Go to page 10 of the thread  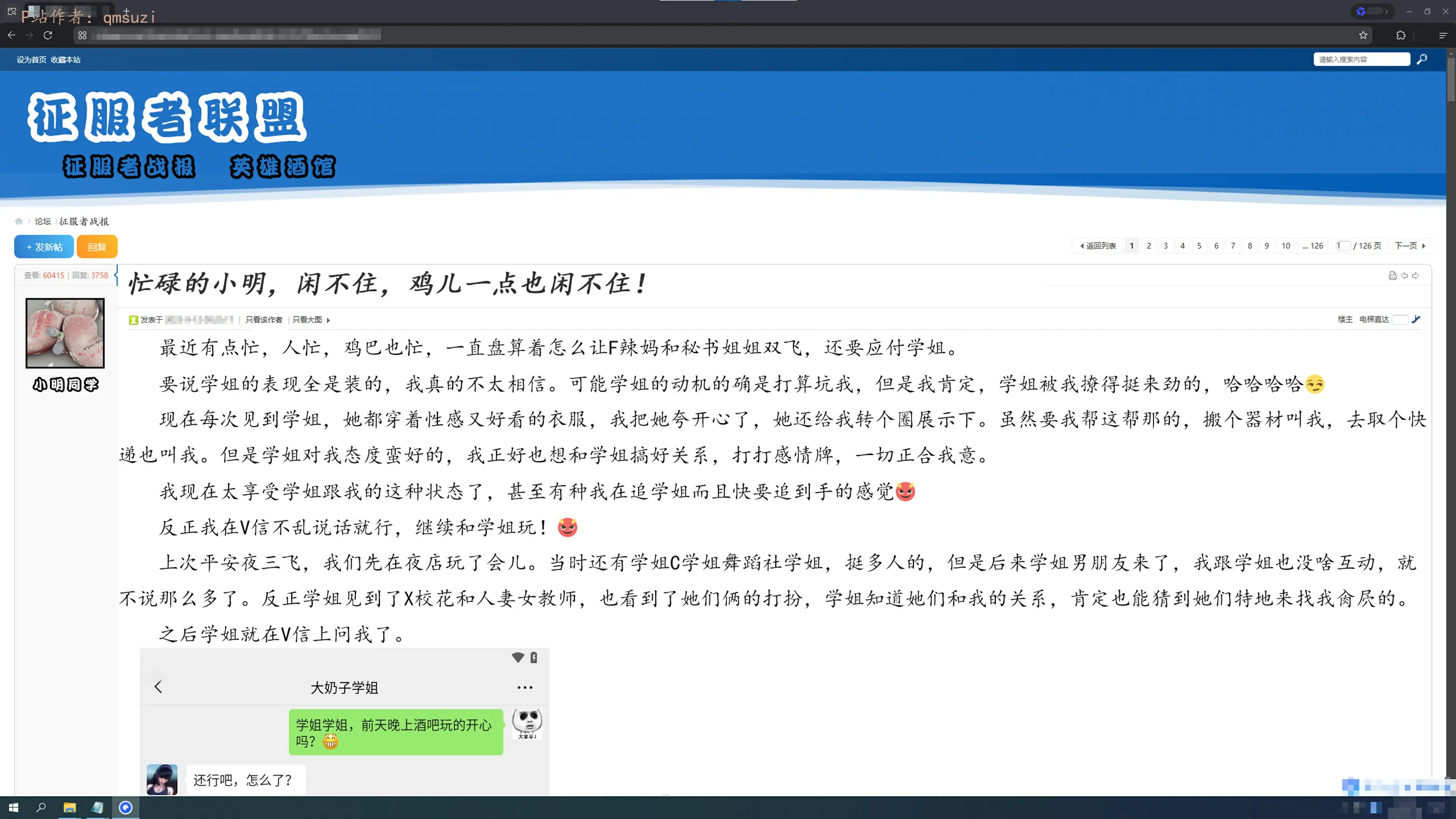tap(1286, 246)
